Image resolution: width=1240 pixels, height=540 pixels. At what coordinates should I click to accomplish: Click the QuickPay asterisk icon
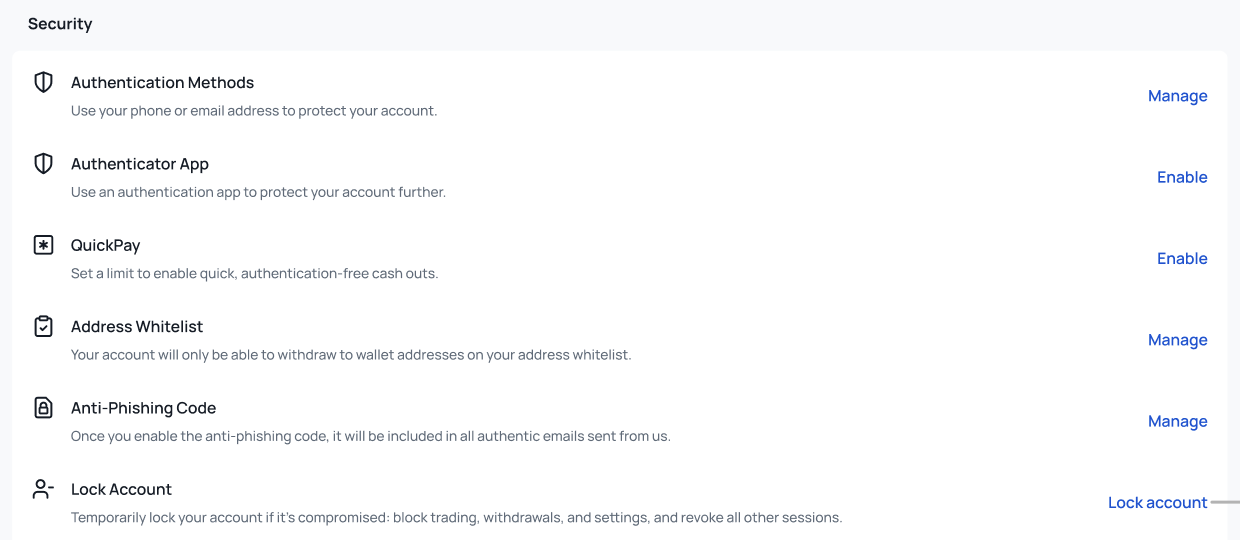pyautogui.click(x=43, y=245)
